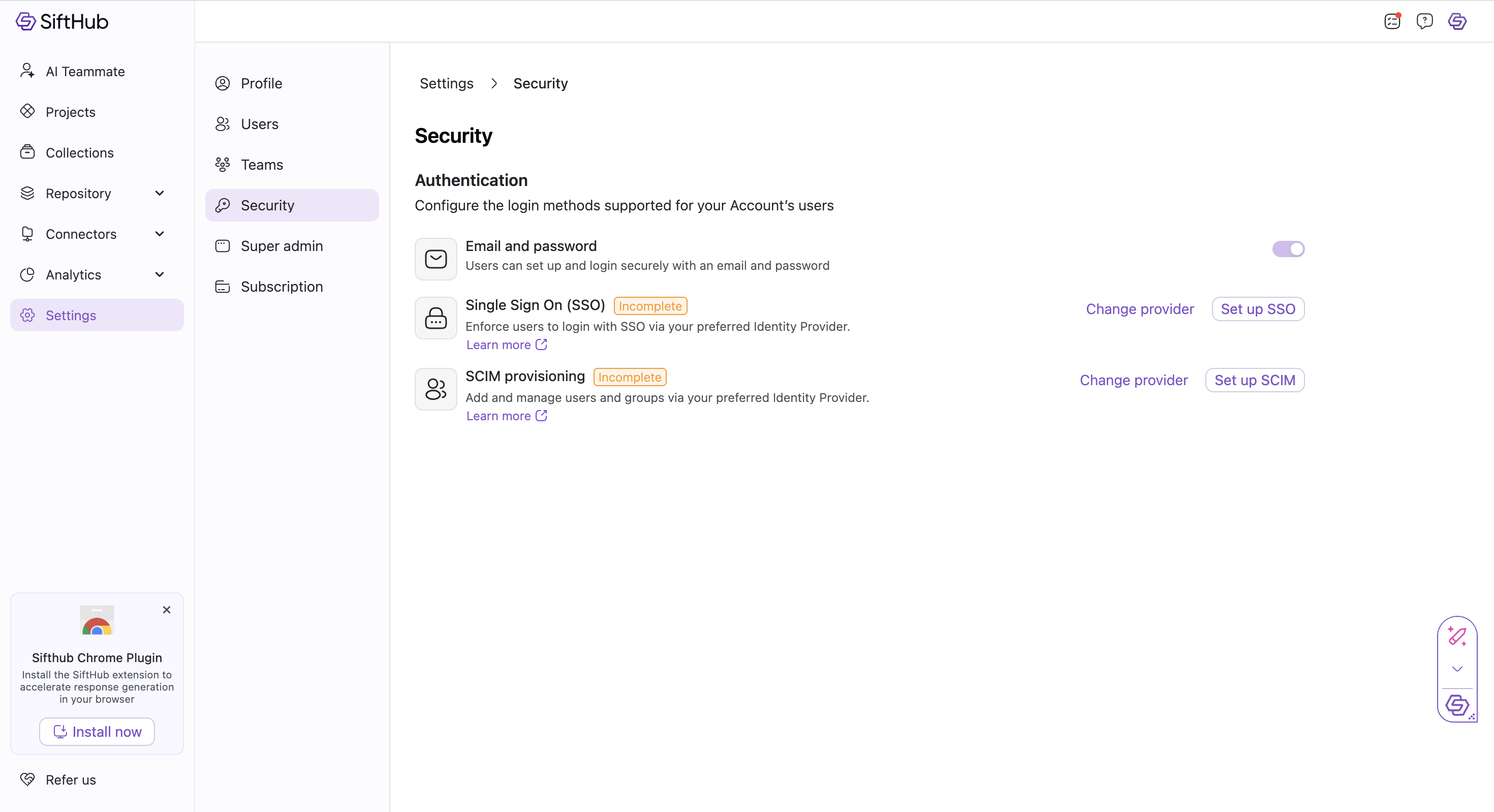Click Install now for the Chrome plugin
Viewport: 1494px width, 812px height.
96,731
